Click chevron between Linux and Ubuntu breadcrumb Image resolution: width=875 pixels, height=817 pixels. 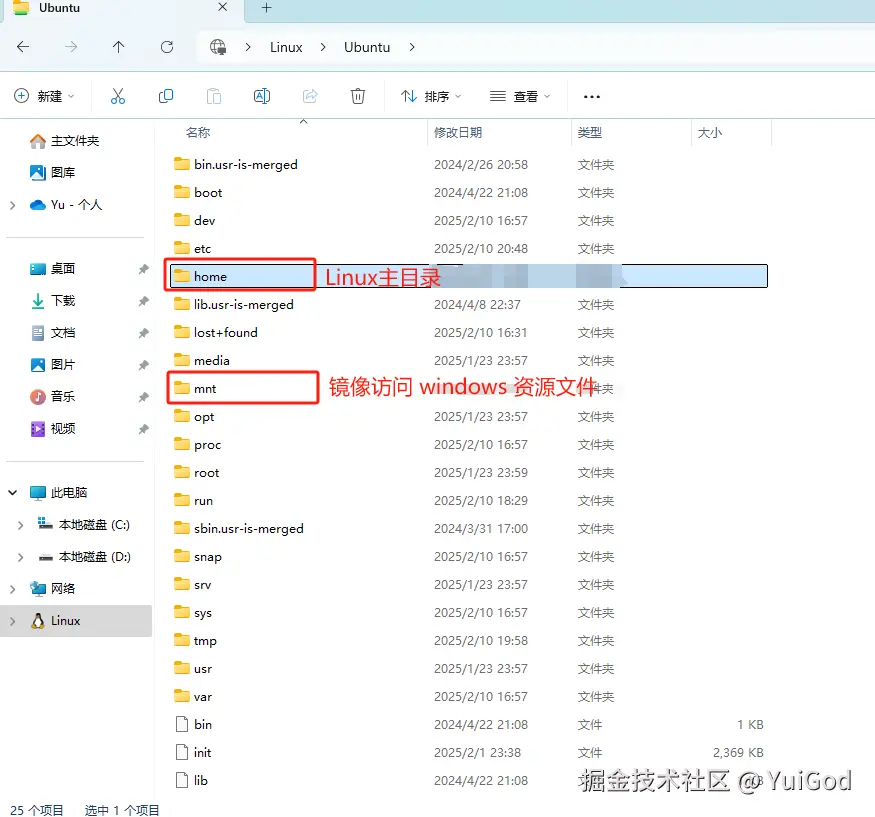(x=323, y=47)
